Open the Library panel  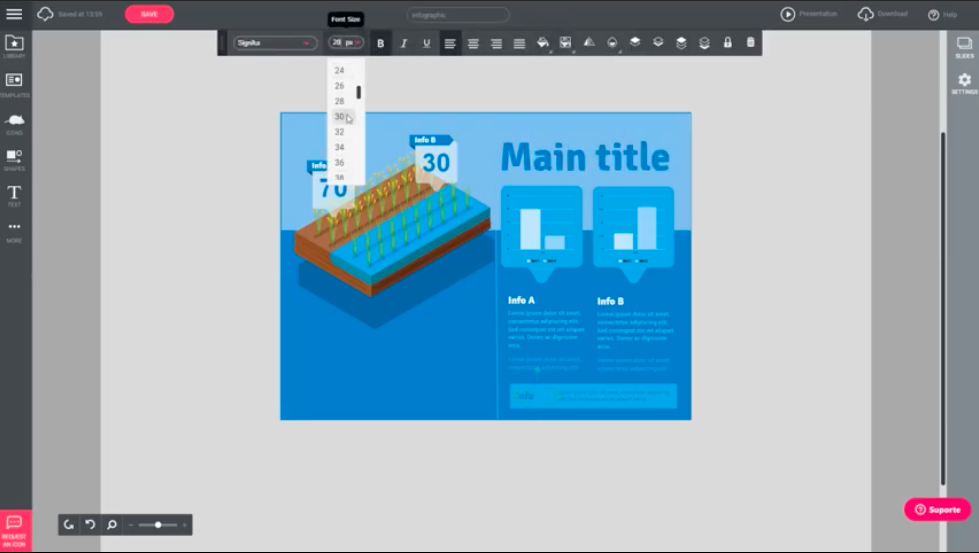14,46
